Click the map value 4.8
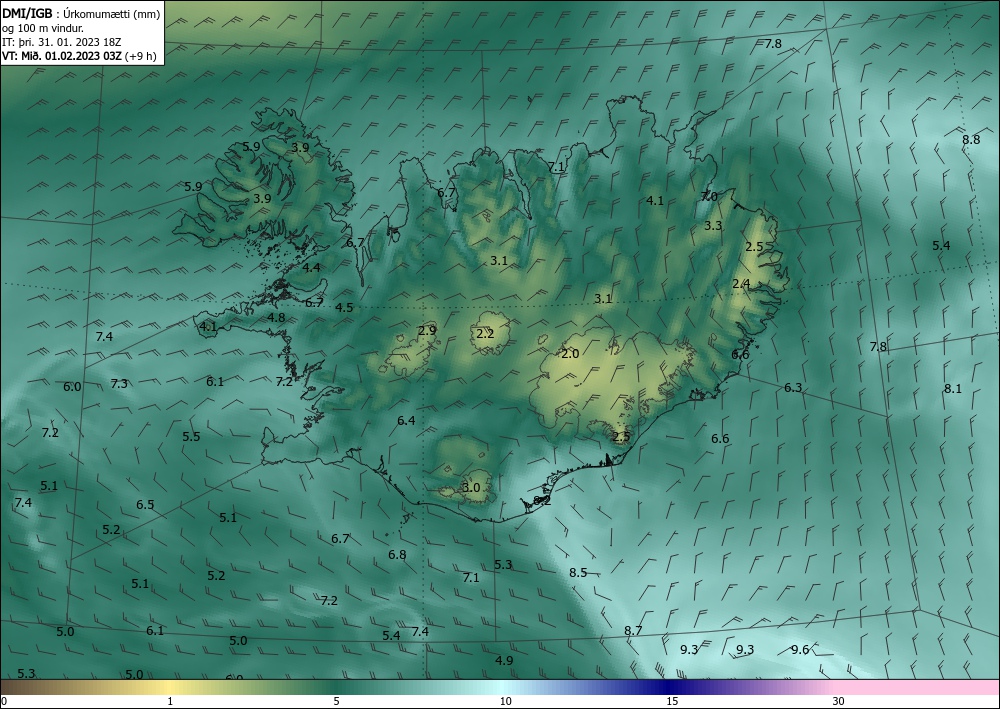The image size is (1000, 709). pyautogui.click(x=276, y=318)
